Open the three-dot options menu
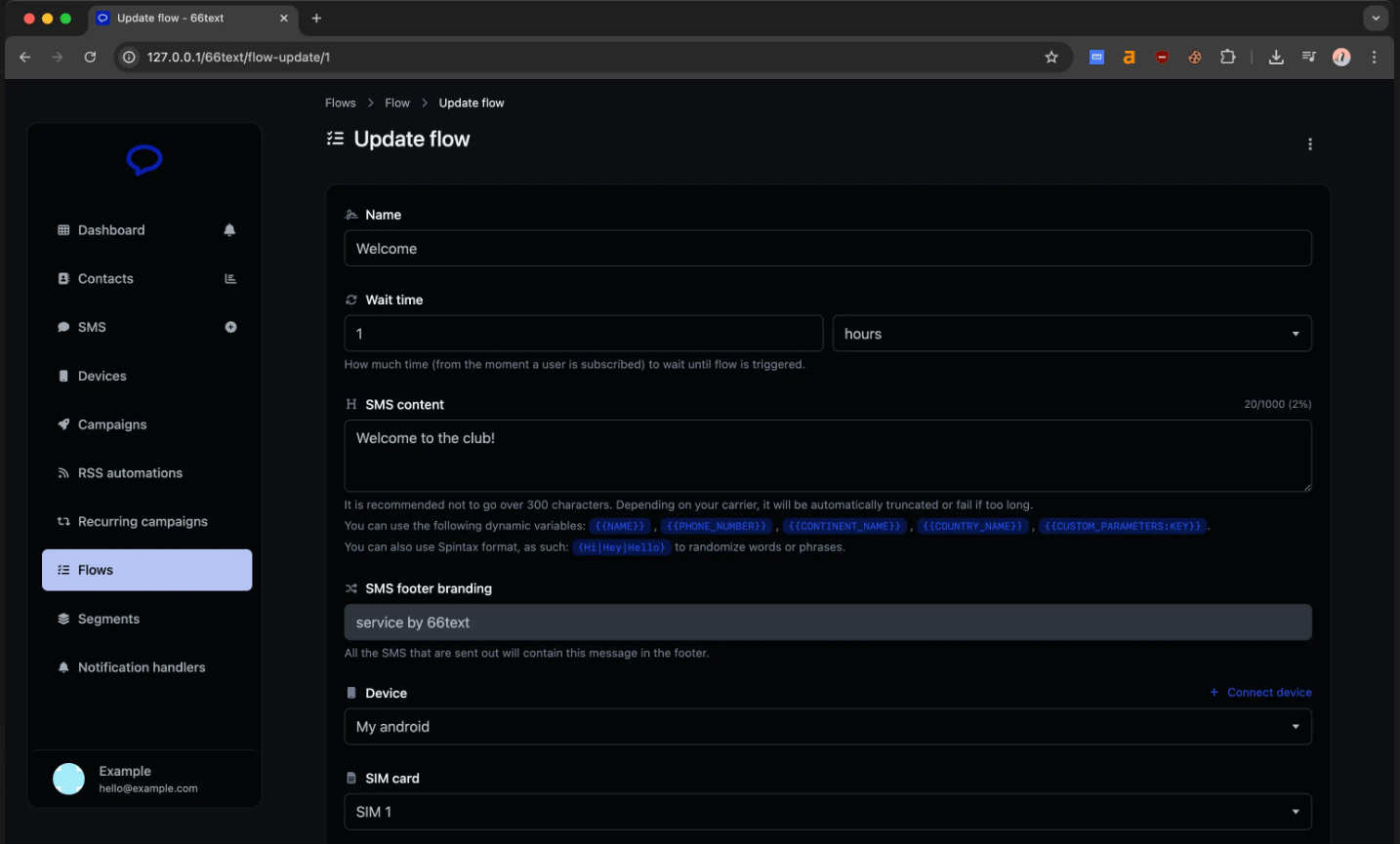 click(1309, 144)
